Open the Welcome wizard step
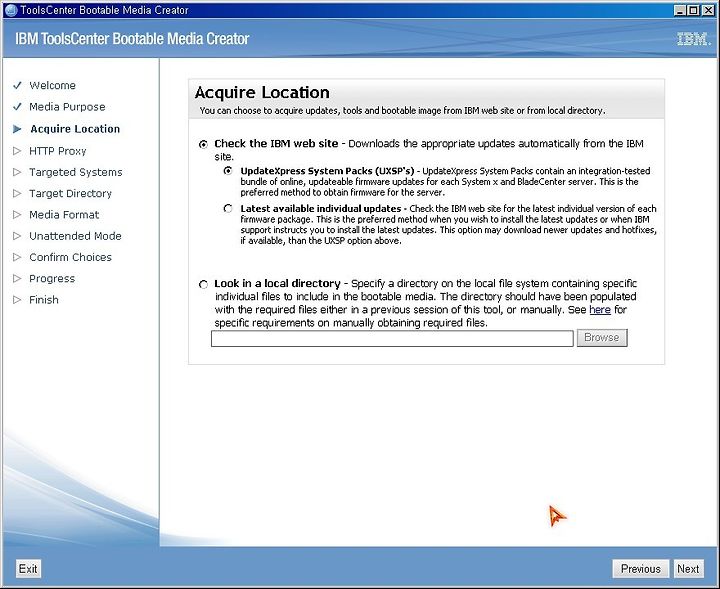The width and height of the screenshot is (720, 589). [52, 85]
